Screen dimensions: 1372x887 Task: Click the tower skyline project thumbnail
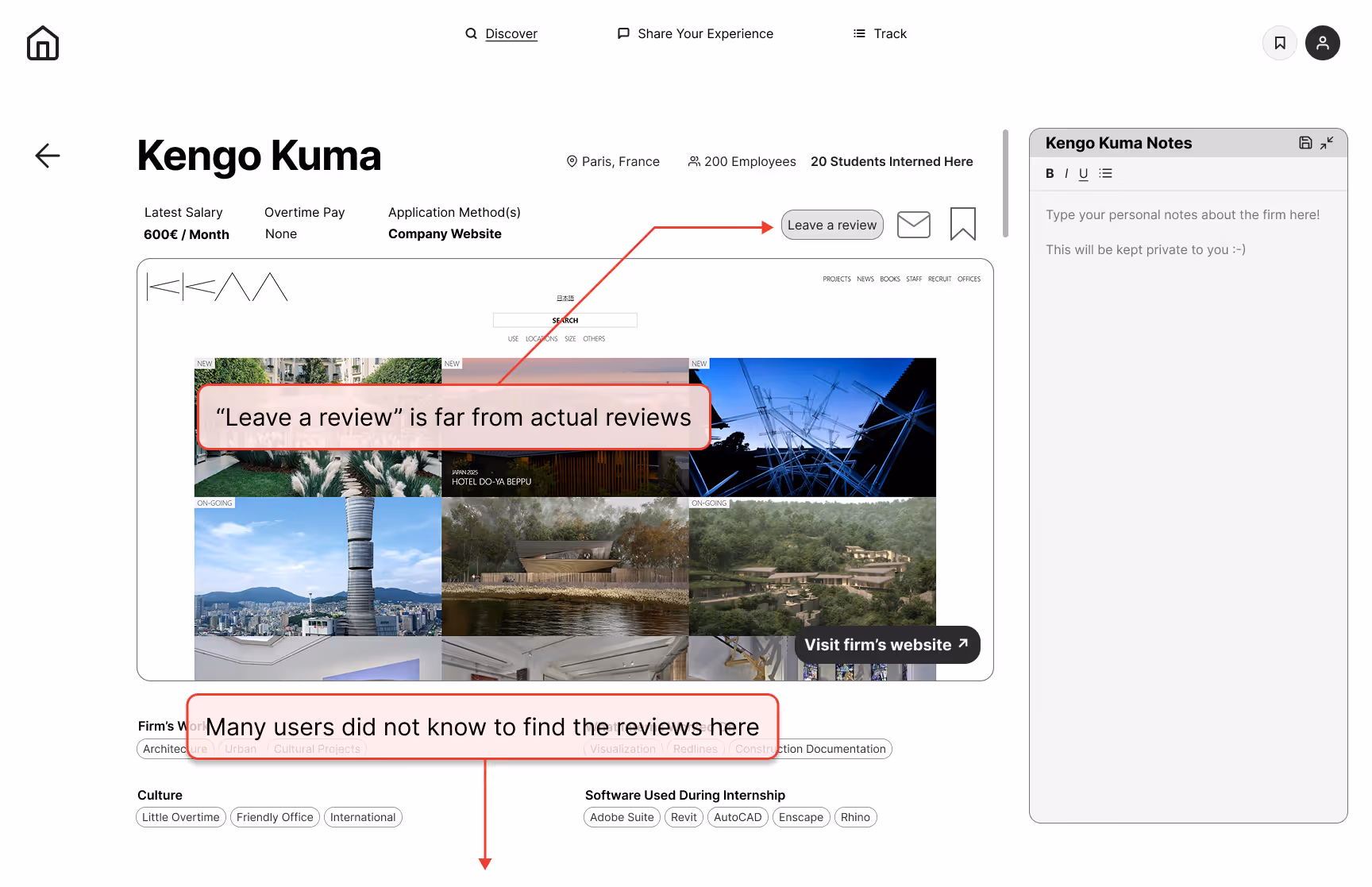[x=318, y=567]
